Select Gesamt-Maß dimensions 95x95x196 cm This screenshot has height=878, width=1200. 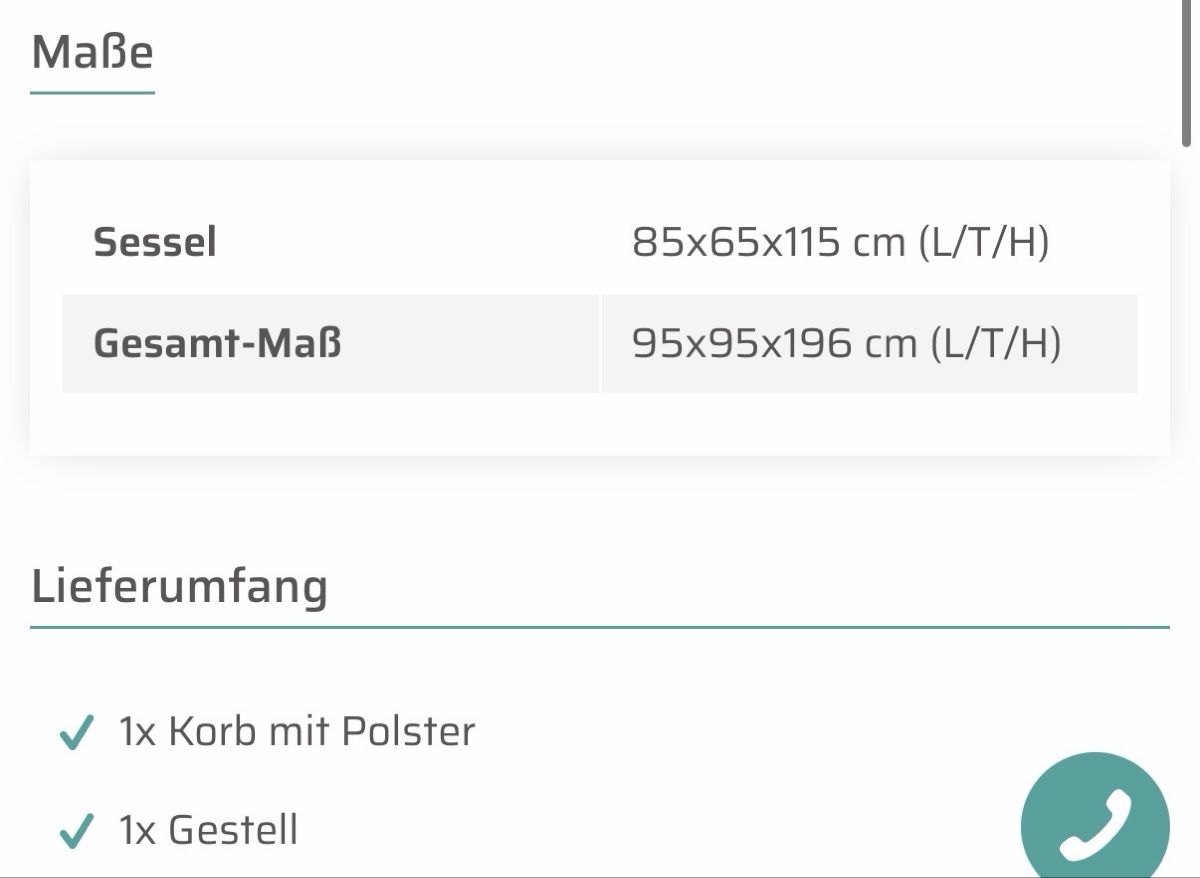pyautogui.click(x=846, y=344)
